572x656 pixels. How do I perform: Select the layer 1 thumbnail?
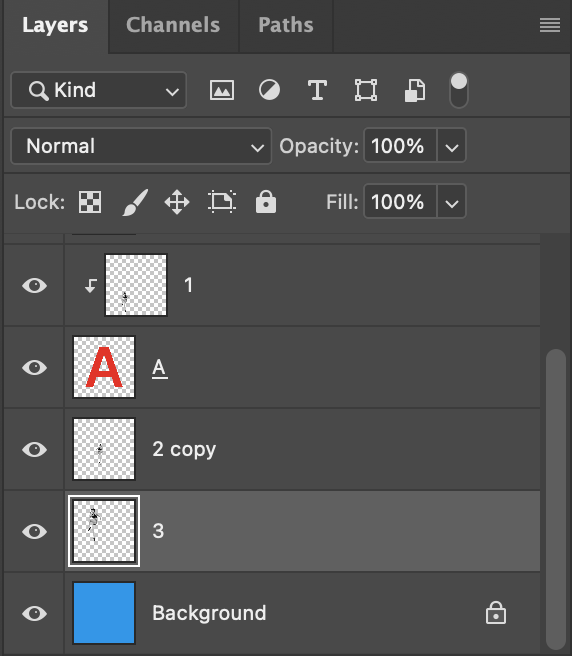136,285
